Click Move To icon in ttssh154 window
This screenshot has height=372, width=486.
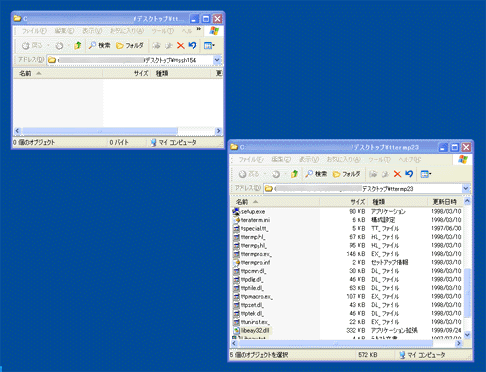tap(156, 46)
